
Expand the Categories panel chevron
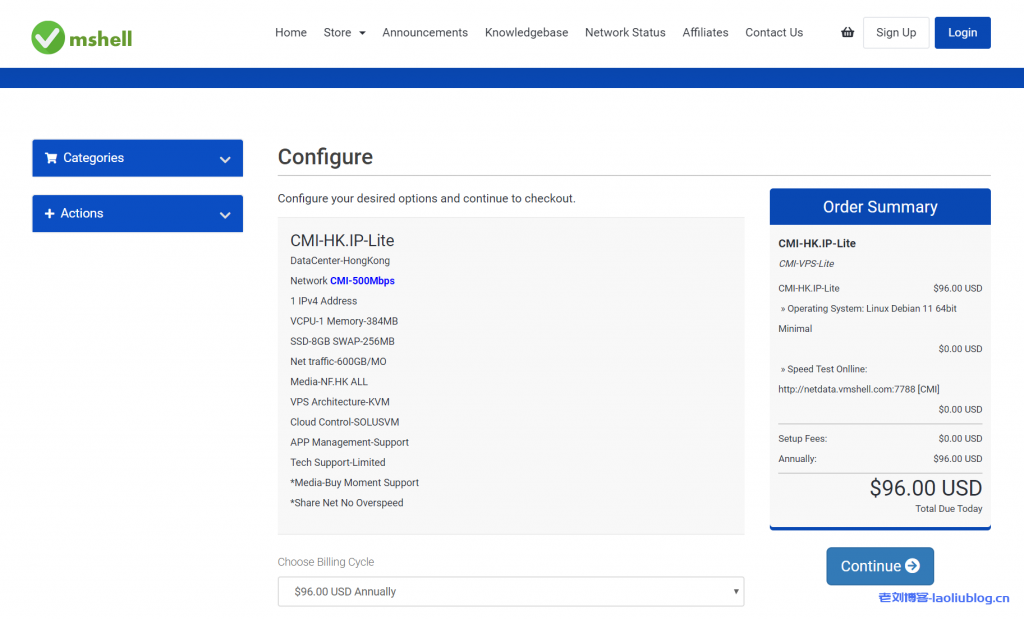pyautogui.click(x=225, y=159)
